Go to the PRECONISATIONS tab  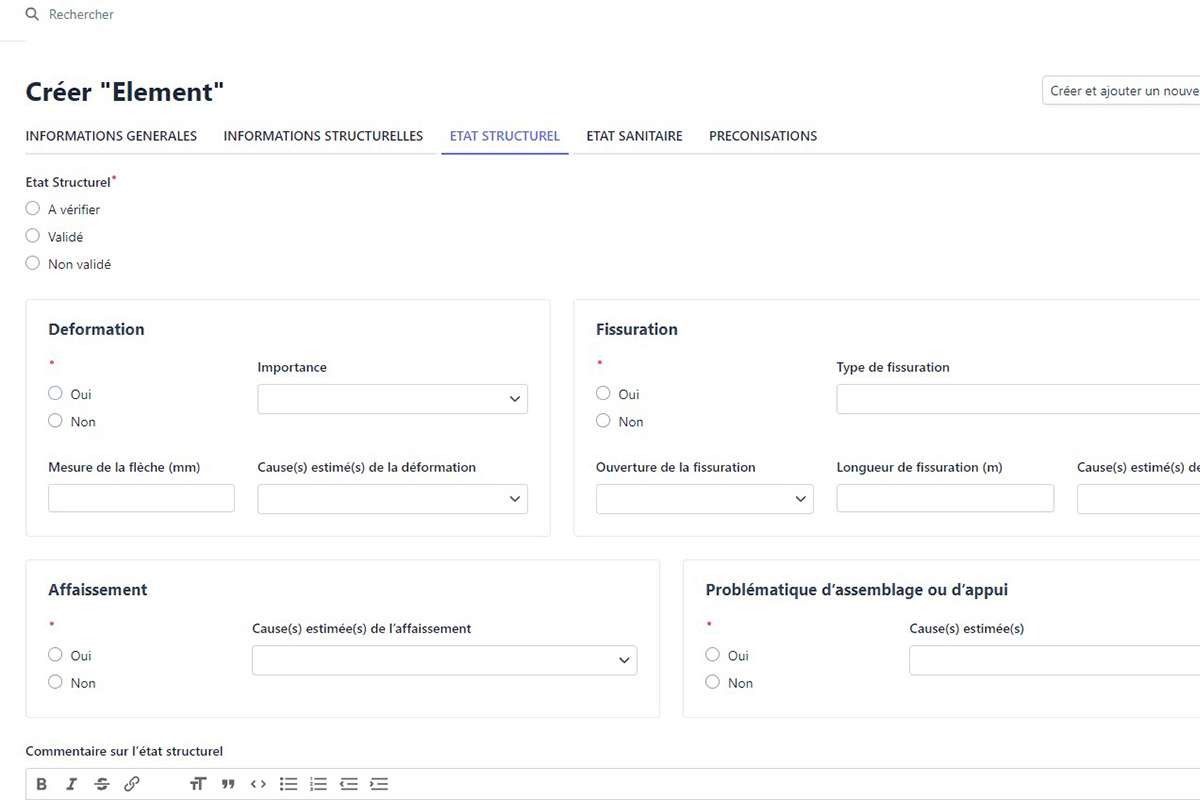(763, 136)
